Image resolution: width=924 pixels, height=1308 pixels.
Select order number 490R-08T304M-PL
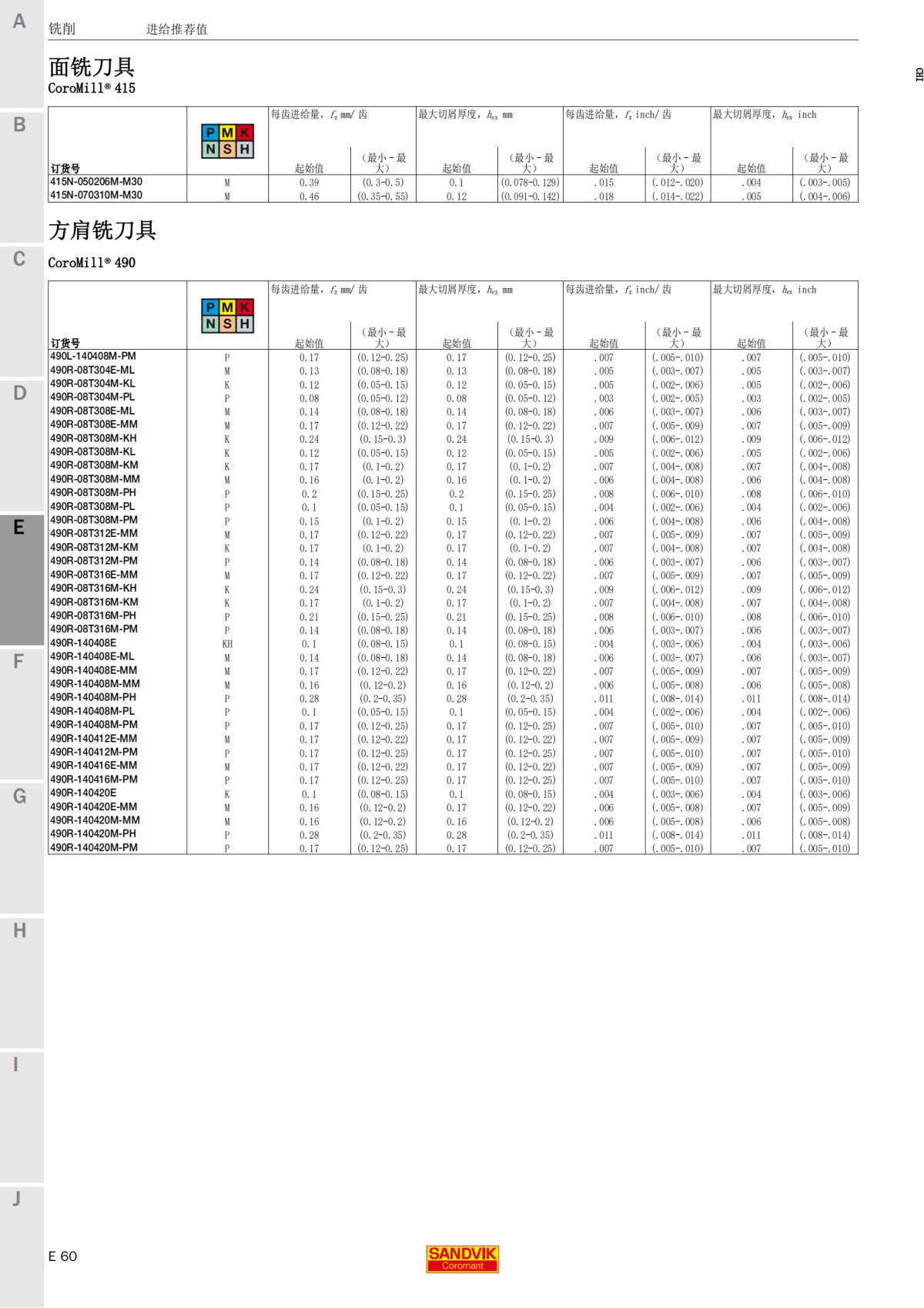coord(92,397)
